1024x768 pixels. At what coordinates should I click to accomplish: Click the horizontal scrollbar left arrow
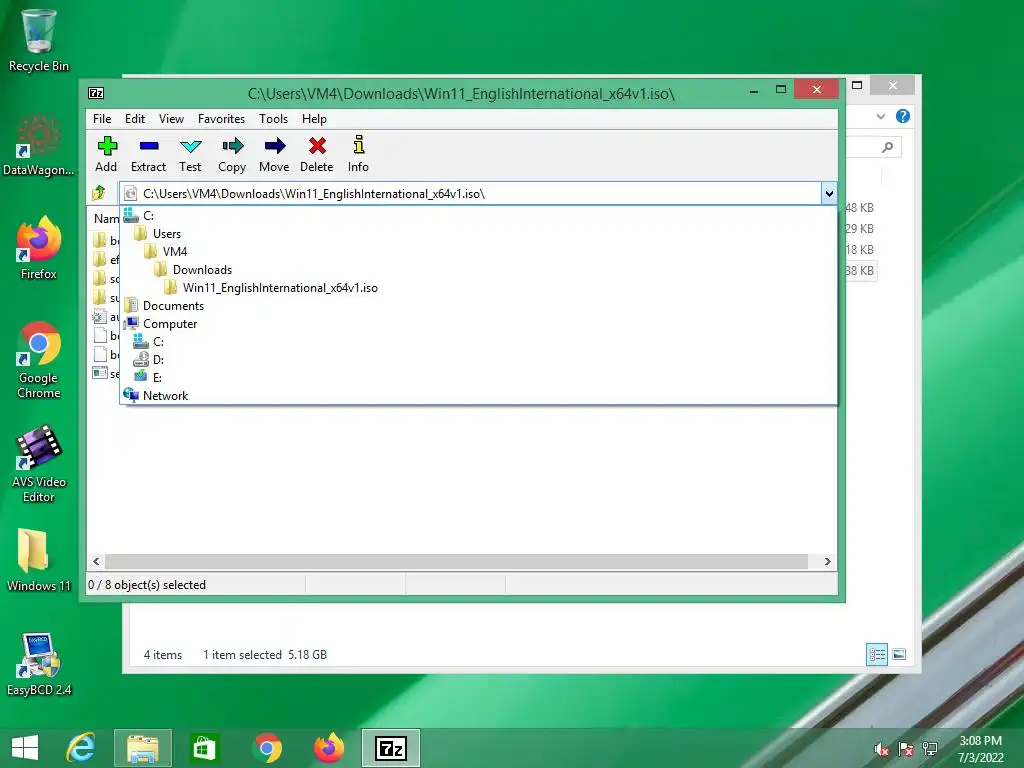point(97,562)
